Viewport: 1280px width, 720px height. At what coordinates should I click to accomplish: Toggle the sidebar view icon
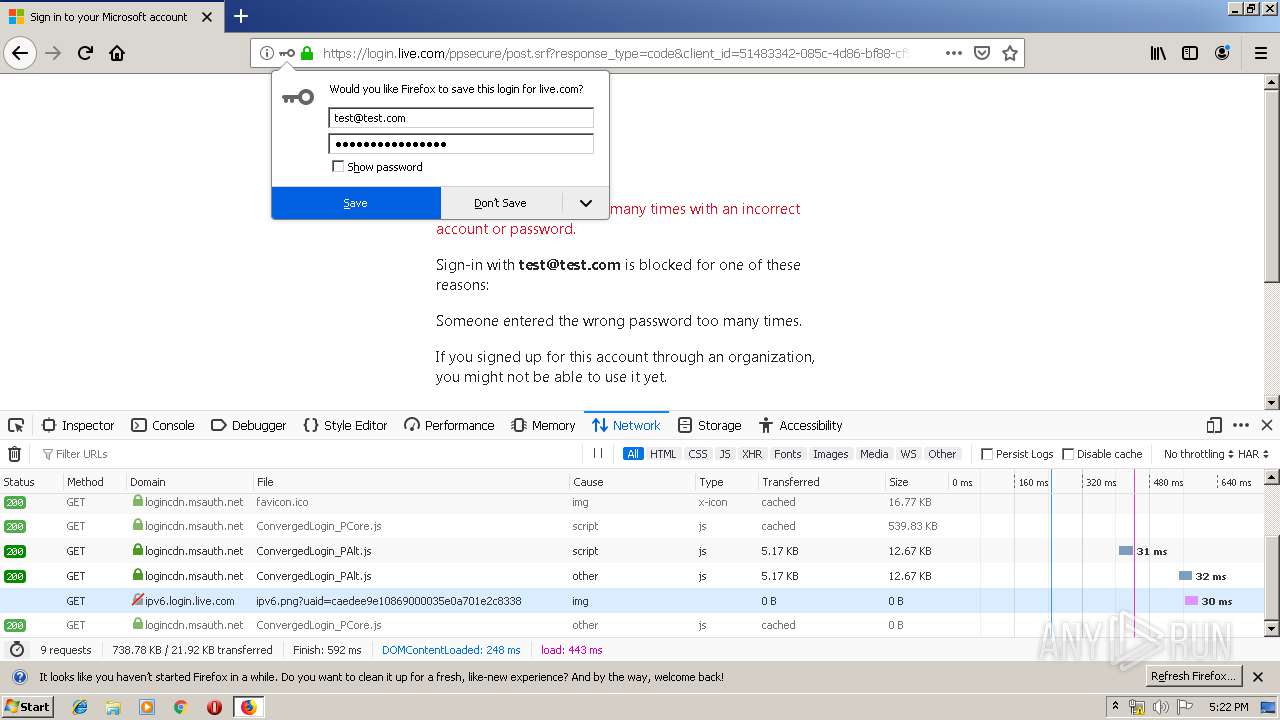(1190, 53)
